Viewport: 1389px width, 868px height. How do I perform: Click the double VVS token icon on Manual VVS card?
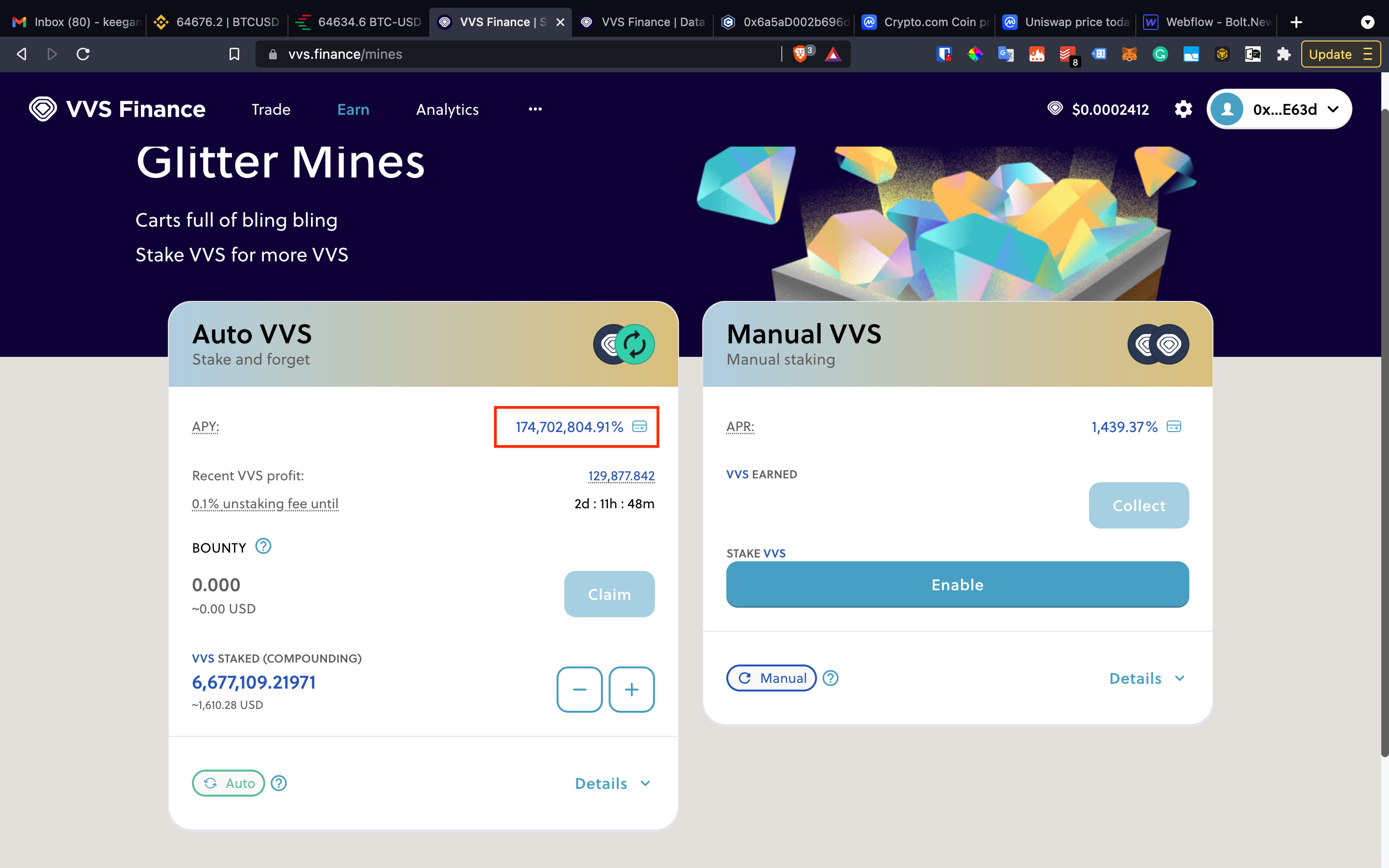point(1159,344)
